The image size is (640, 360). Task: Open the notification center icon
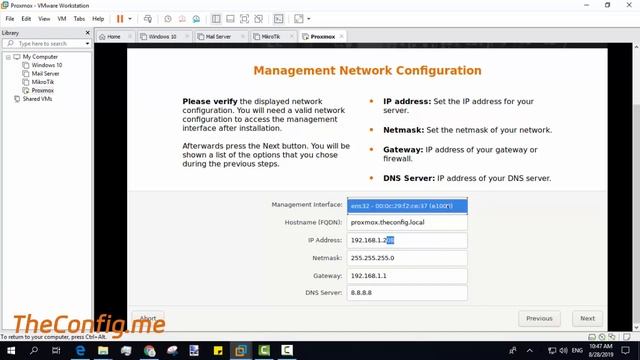coord(626,351)
